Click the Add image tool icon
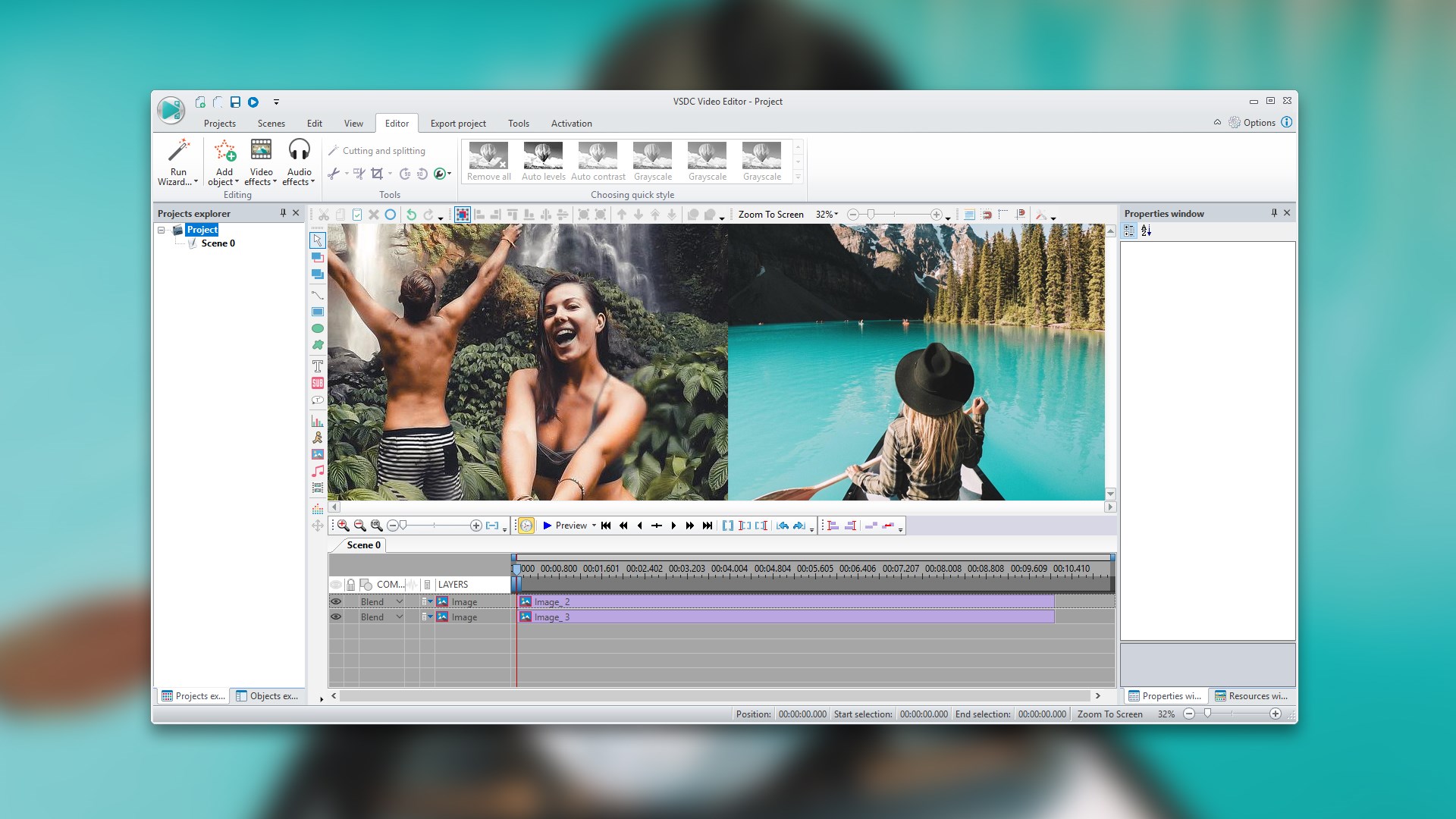Screen dimensions: 1456x819 pyautogui.click(x=318, y=454)
